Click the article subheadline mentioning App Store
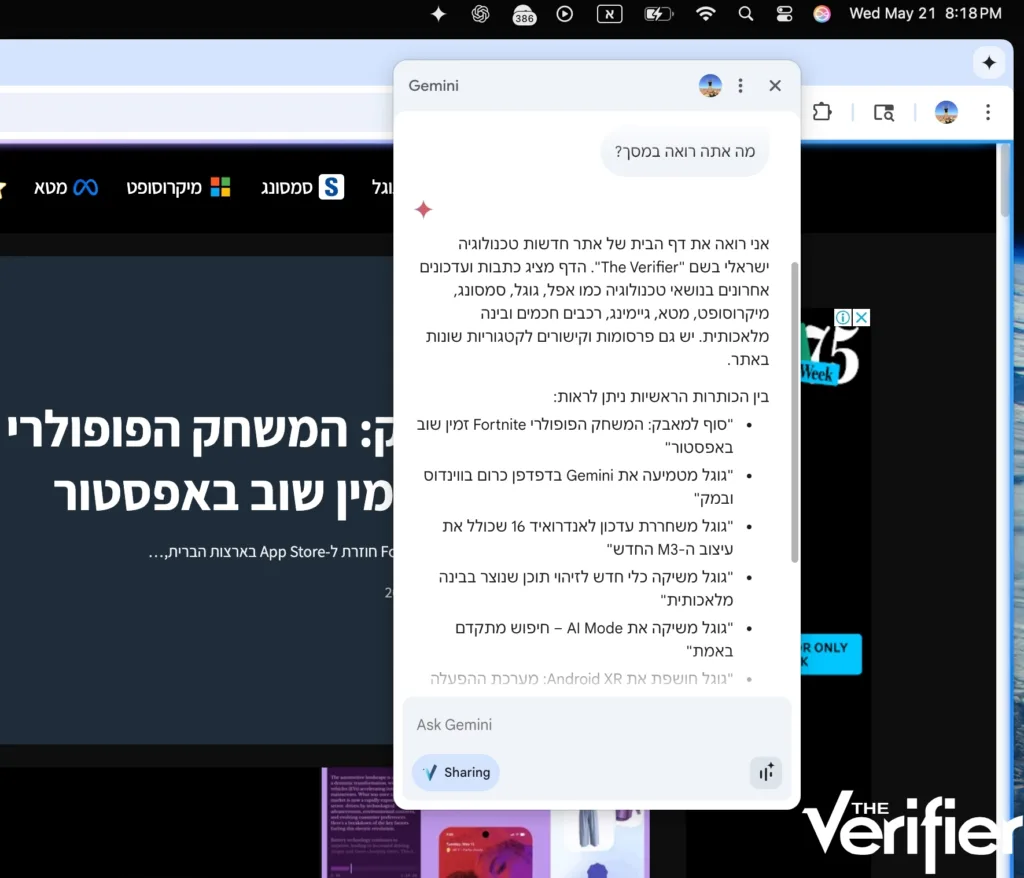 [271, 552]
